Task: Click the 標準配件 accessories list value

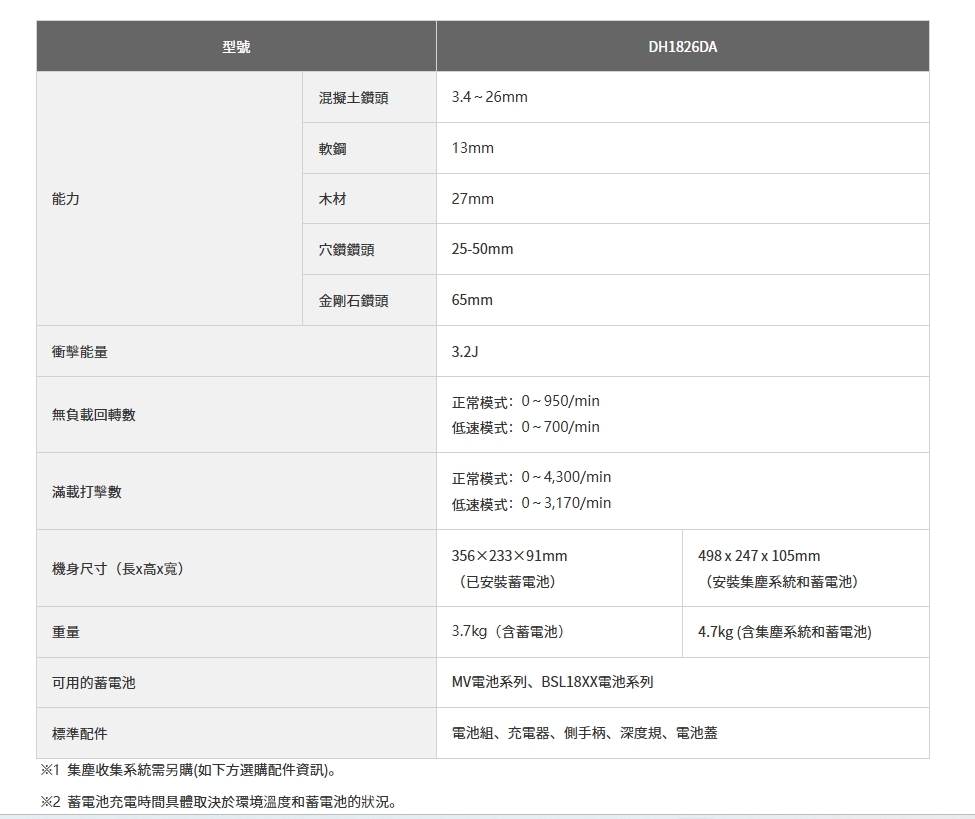Action: click(x=584, y=733)
